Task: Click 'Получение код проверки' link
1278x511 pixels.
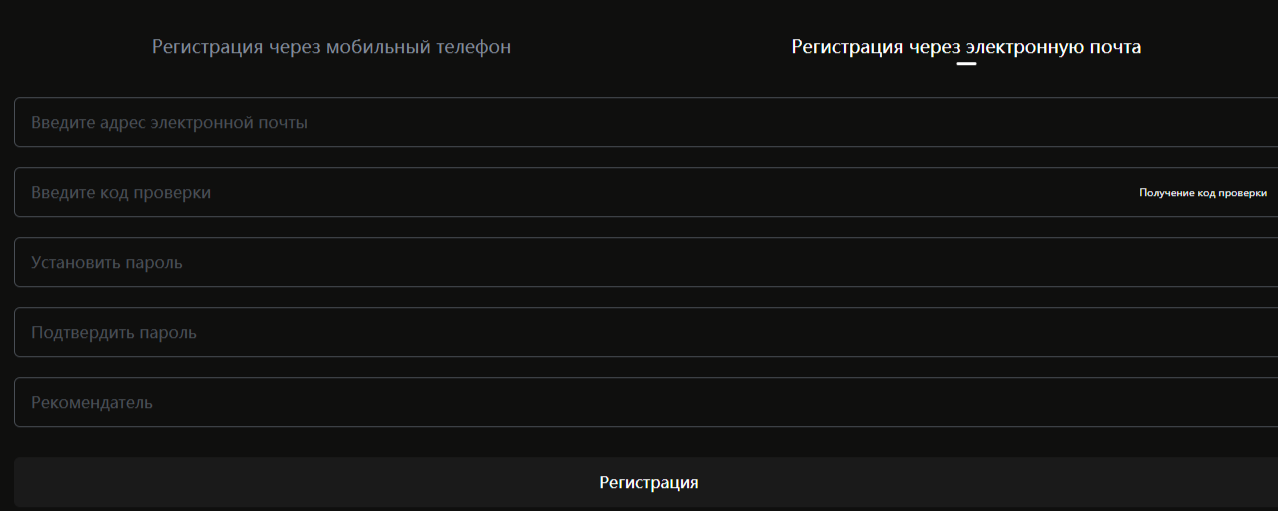Action: pyautogui.click(x=1202, y=193)
